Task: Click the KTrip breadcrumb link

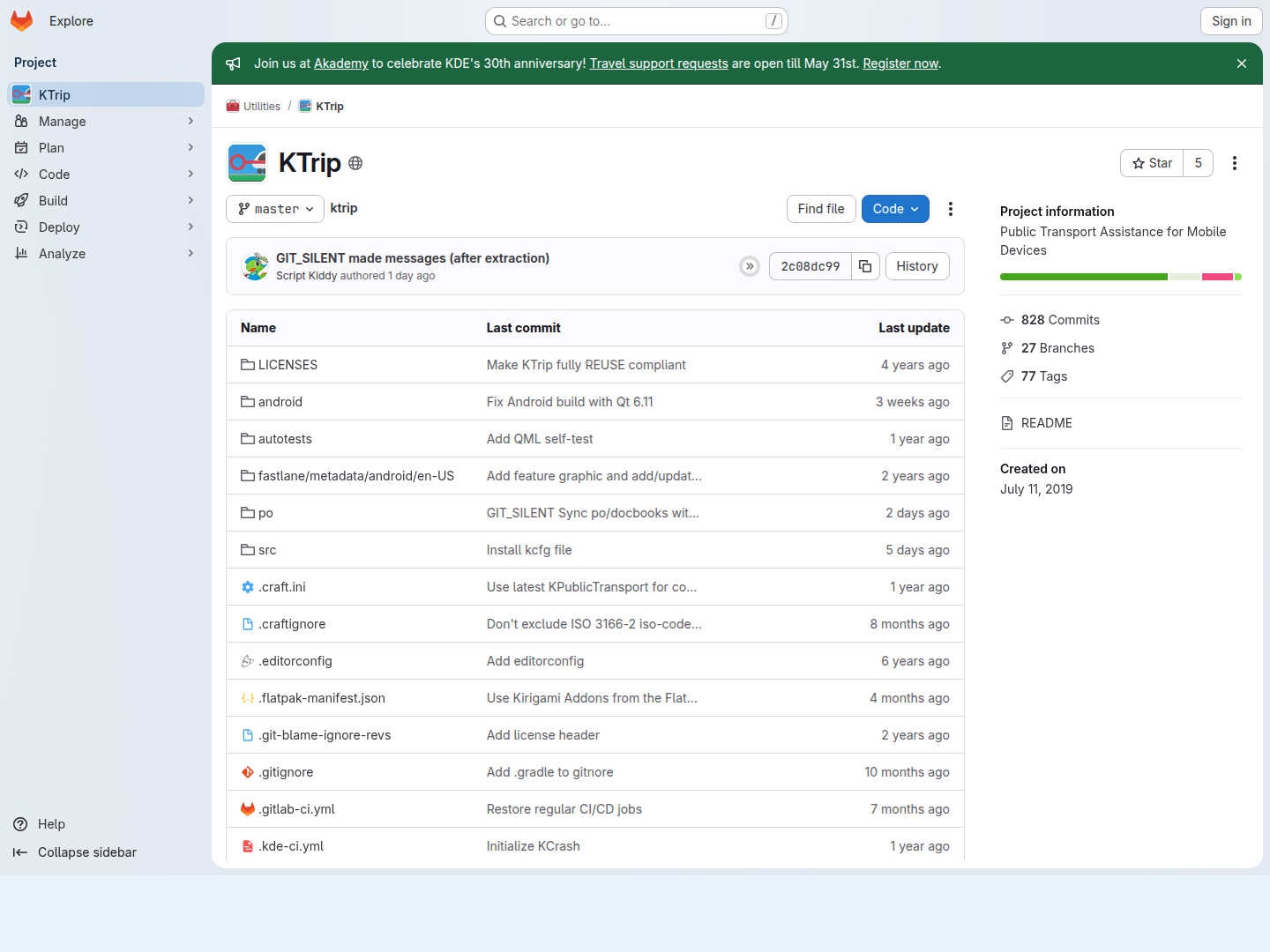Action: [x=330, y=106]
